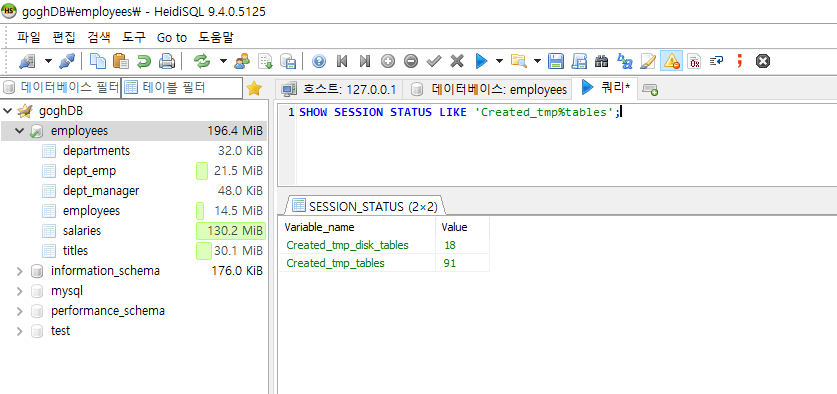Open the 파일 menu
This screenshot has height=394, width=837.
point(29,38)
